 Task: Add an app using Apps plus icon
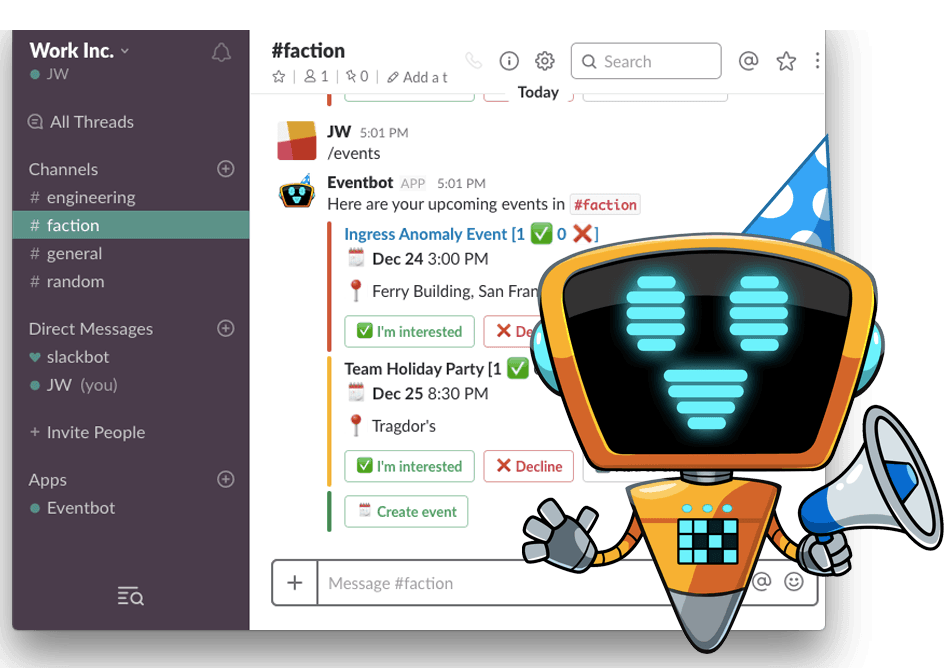(226, 479)
